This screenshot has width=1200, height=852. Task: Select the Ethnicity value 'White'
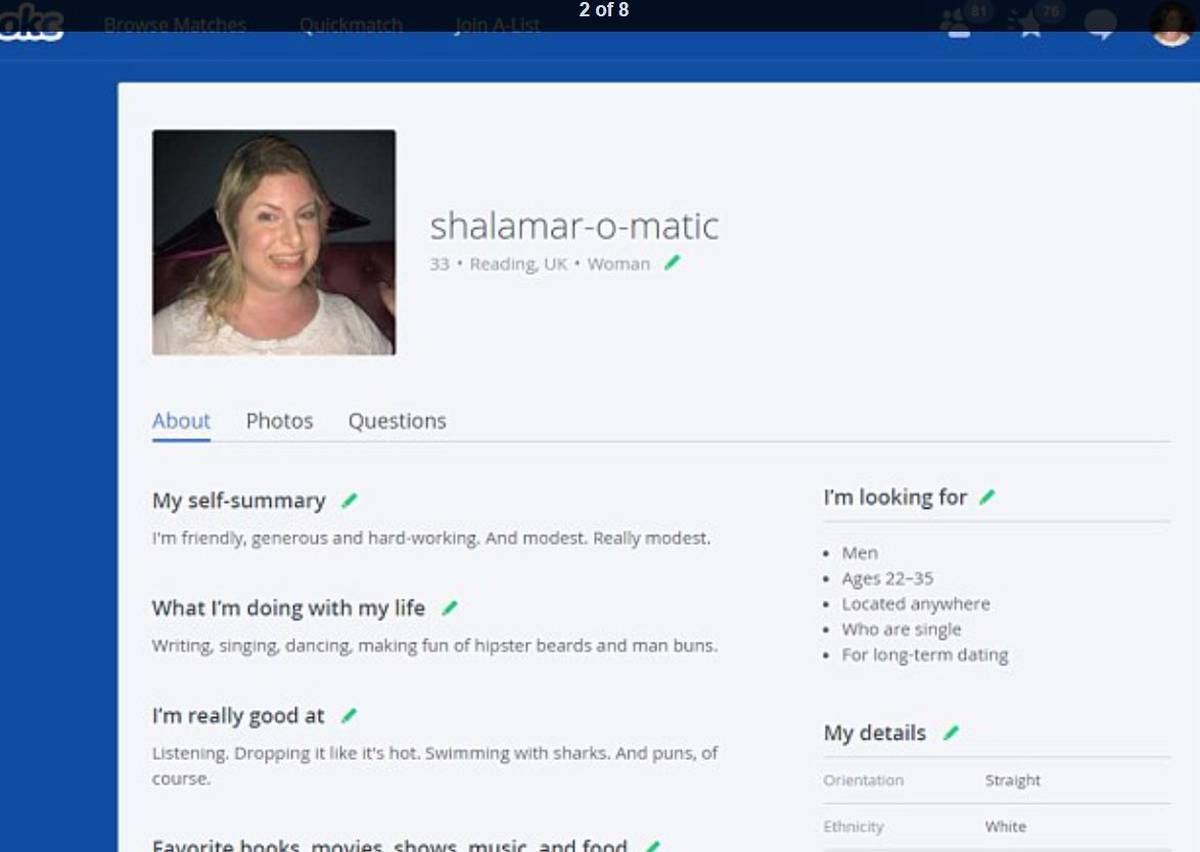1005,826
